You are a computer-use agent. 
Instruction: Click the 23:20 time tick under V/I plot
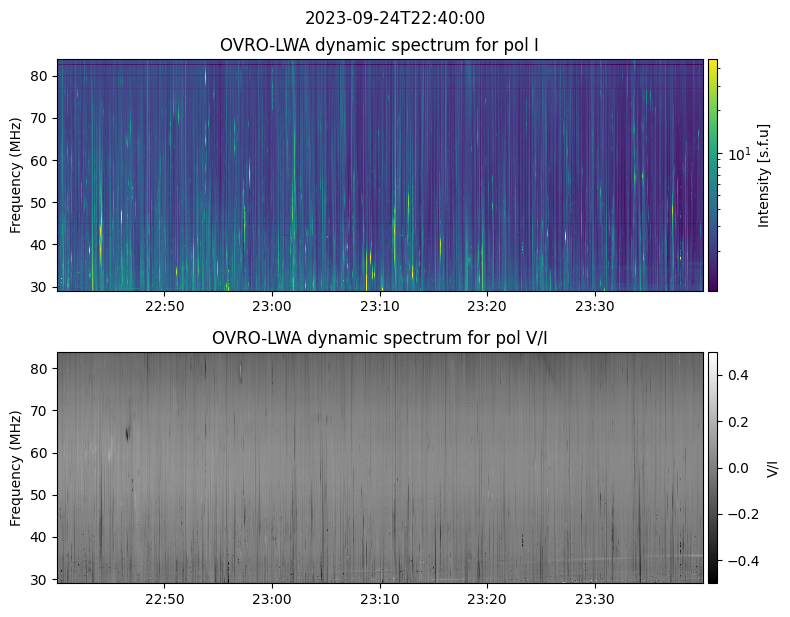[x=487, y=597]
